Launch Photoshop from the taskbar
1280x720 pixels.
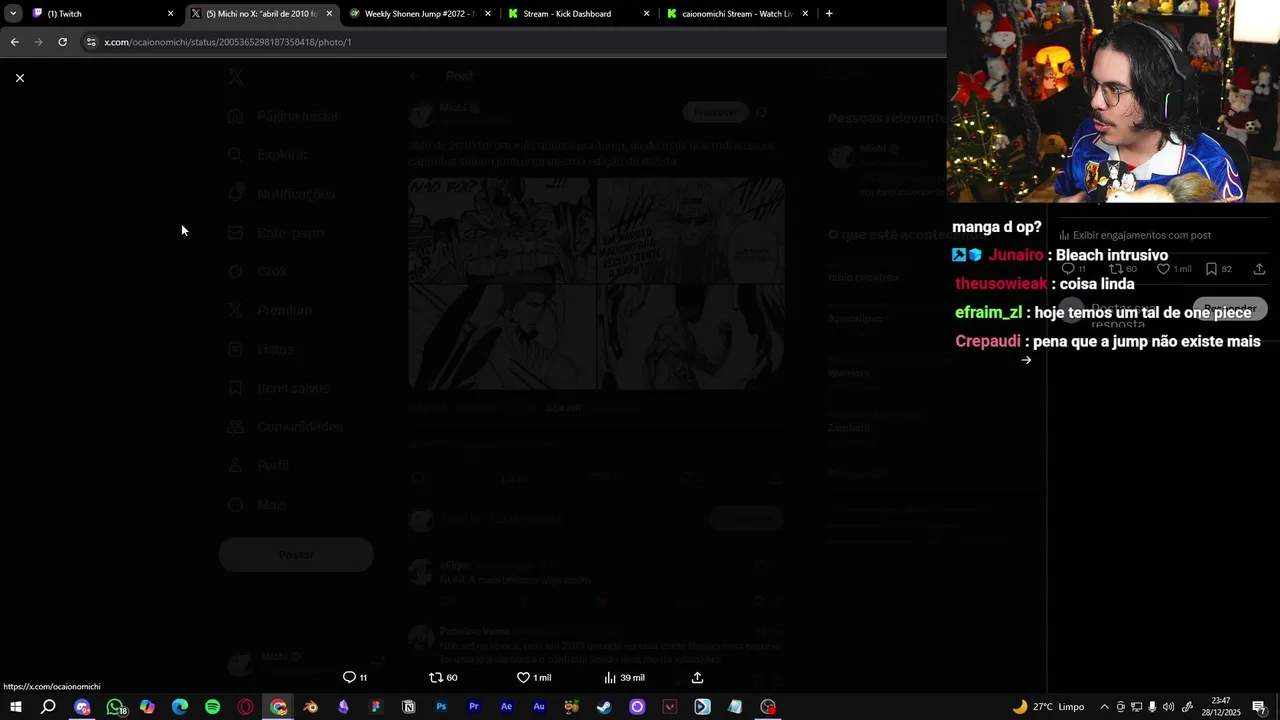point(441,707)
